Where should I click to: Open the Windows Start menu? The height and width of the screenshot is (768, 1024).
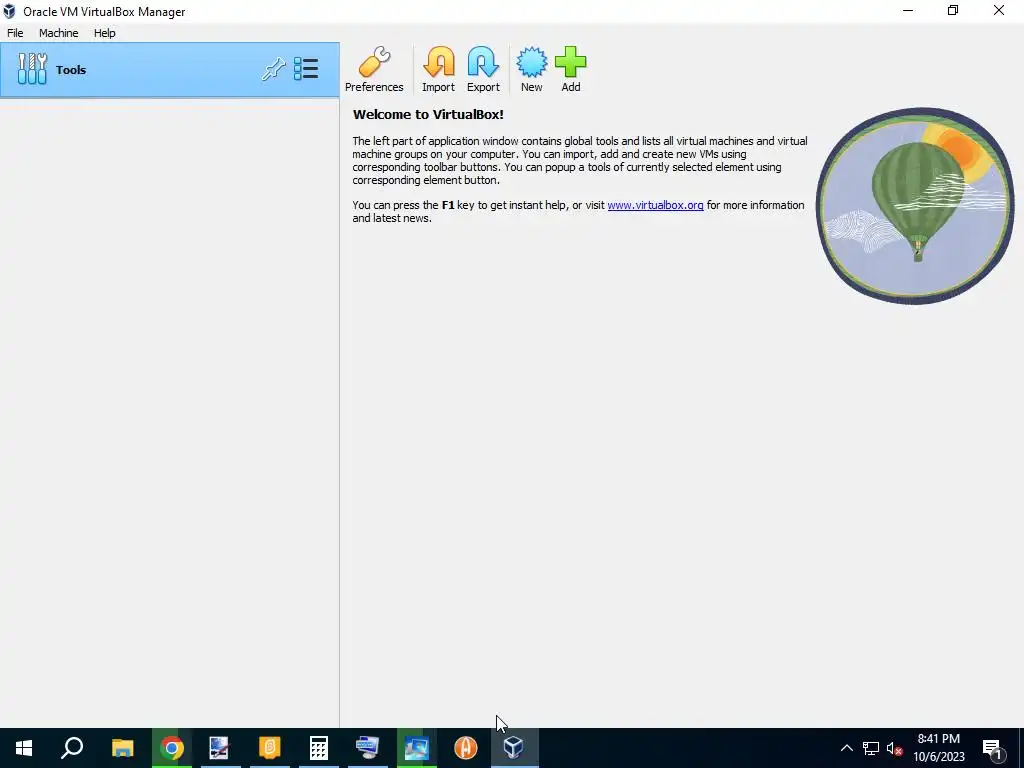point(24,748)
